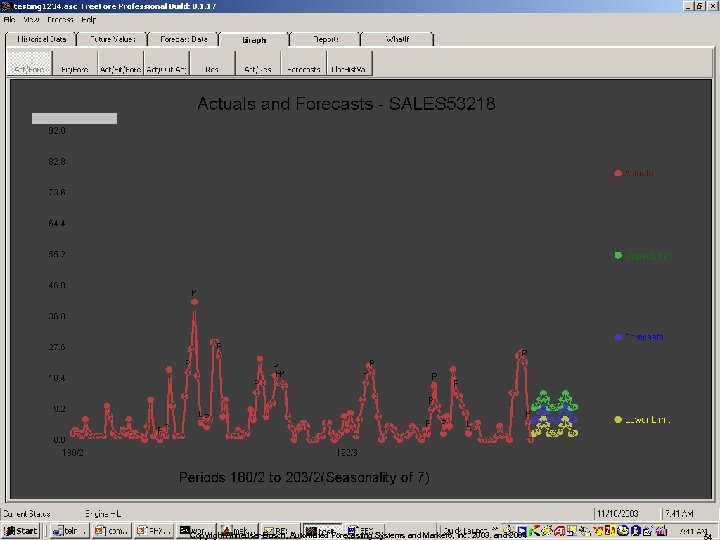The image size is (720, 540).
Task: Click the 27.6 Y-axis label
Action: (x=57, y=347)
